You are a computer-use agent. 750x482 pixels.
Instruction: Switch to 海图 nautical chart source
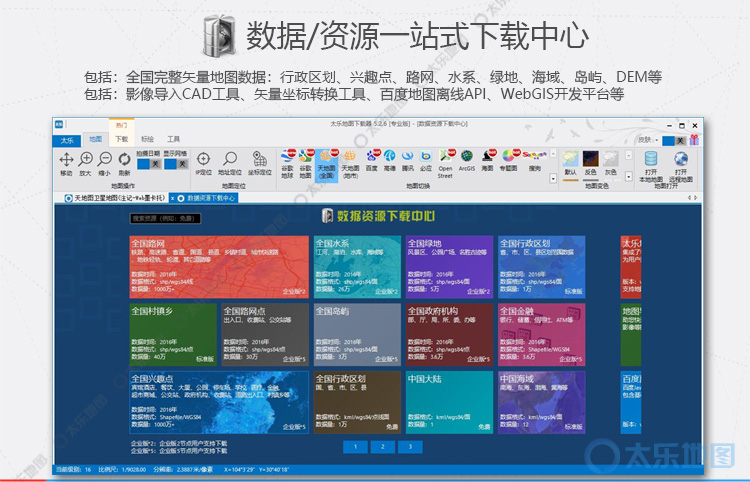tap(487, 161)
